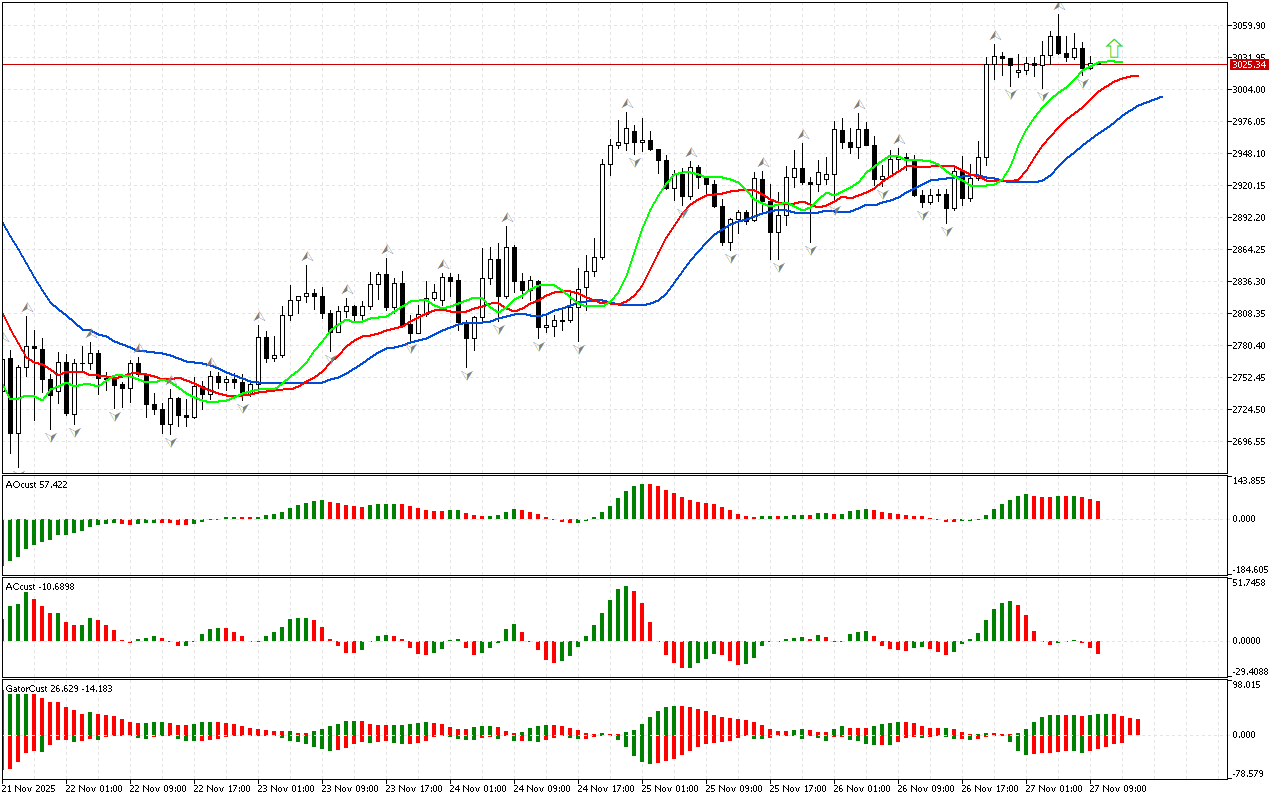Click the 143.855 label on AOcust scale
This screenshot has width=1280, height=800.
coord(1250,481)
